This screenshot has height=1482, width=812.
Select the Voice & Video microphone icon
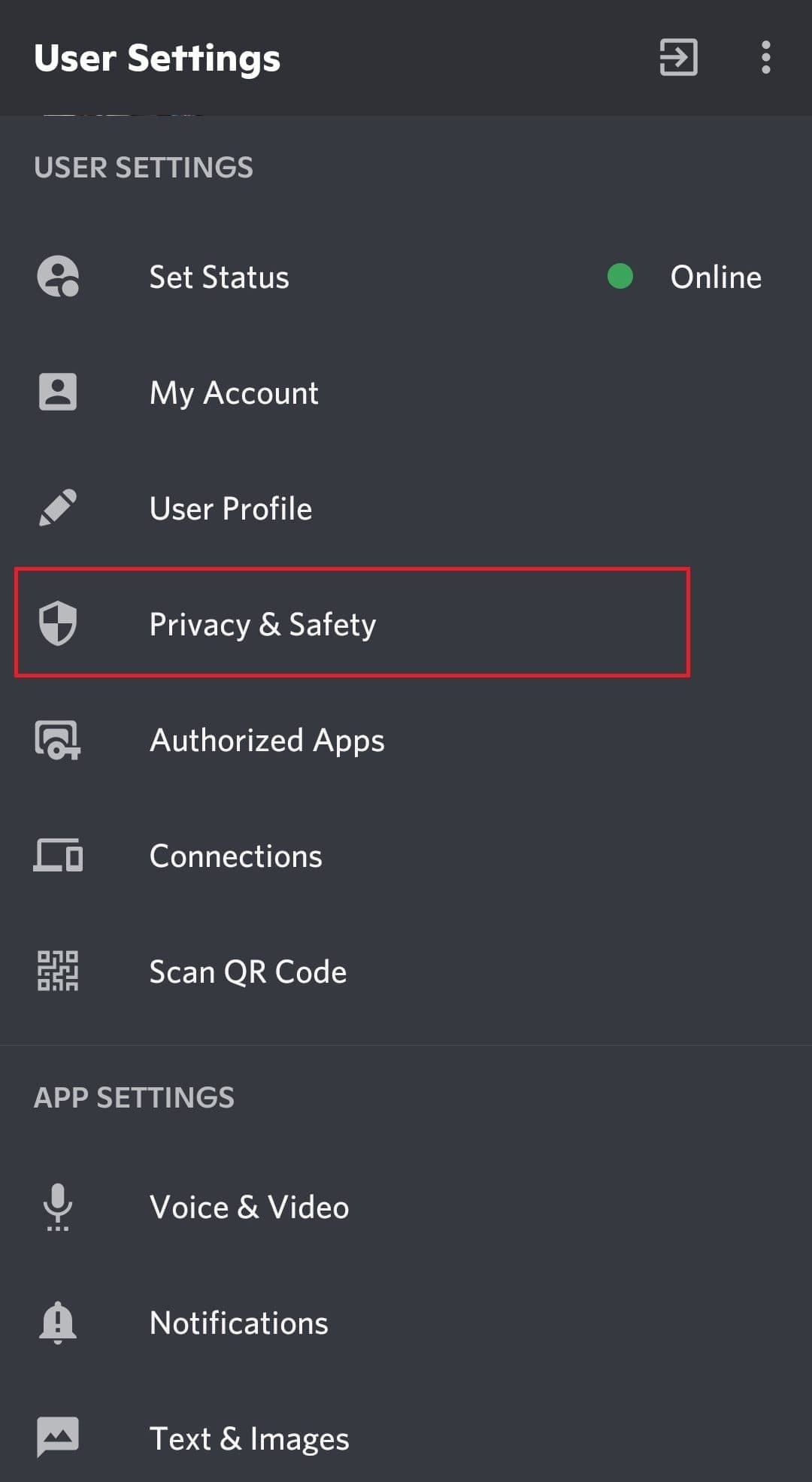(57, 1207)
